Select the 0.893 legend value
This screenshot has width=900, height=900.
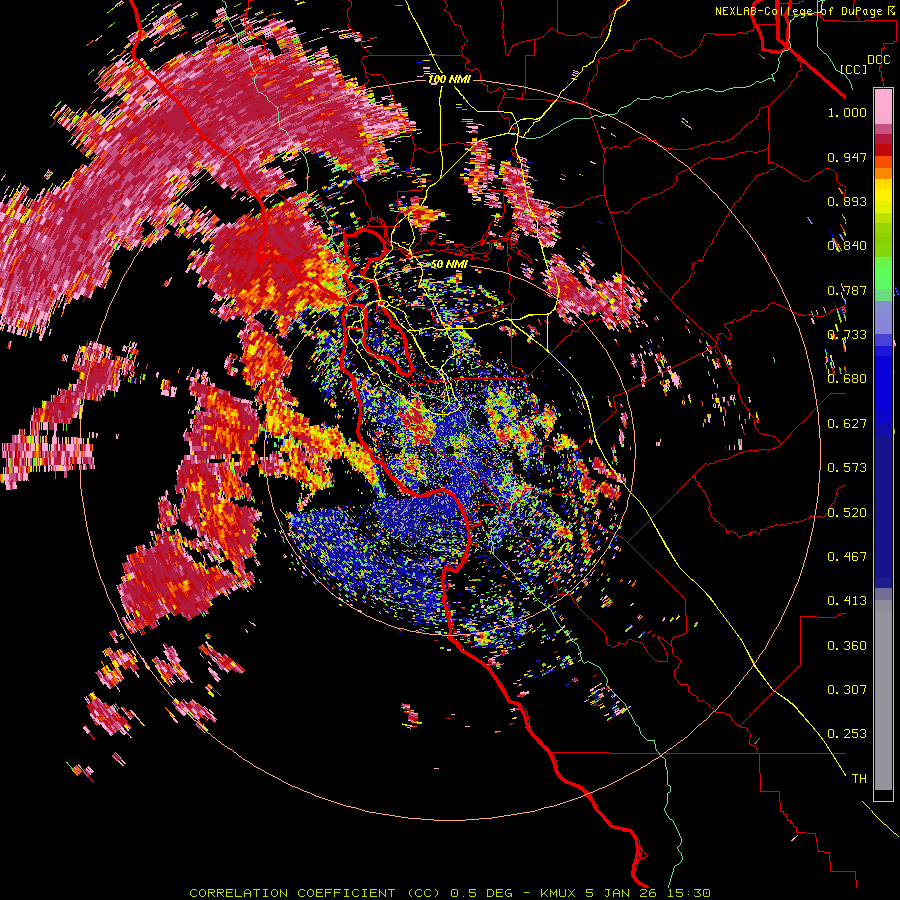(x=847, y=201)
